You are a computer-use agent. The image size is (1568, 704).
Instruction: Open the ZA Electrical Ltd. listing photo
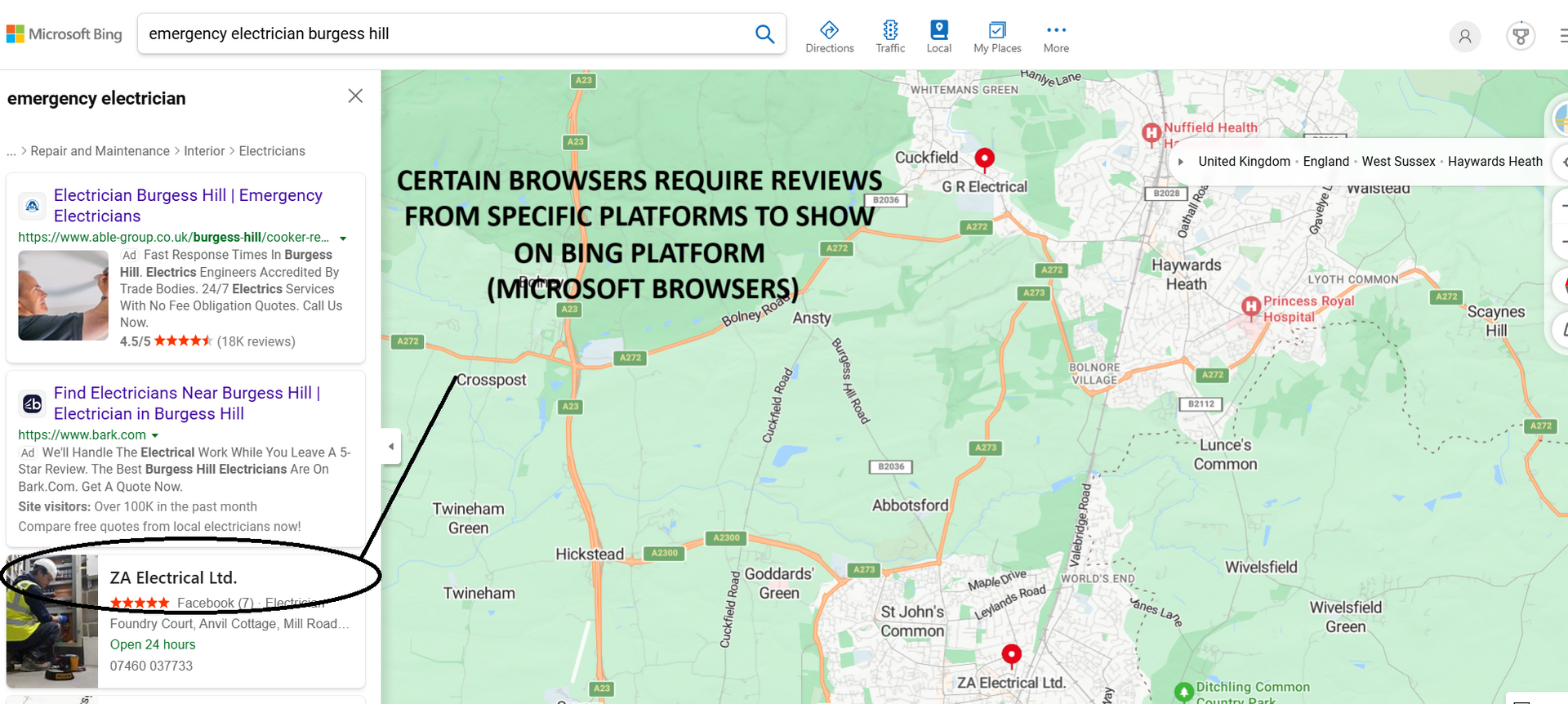click(52, 622)
